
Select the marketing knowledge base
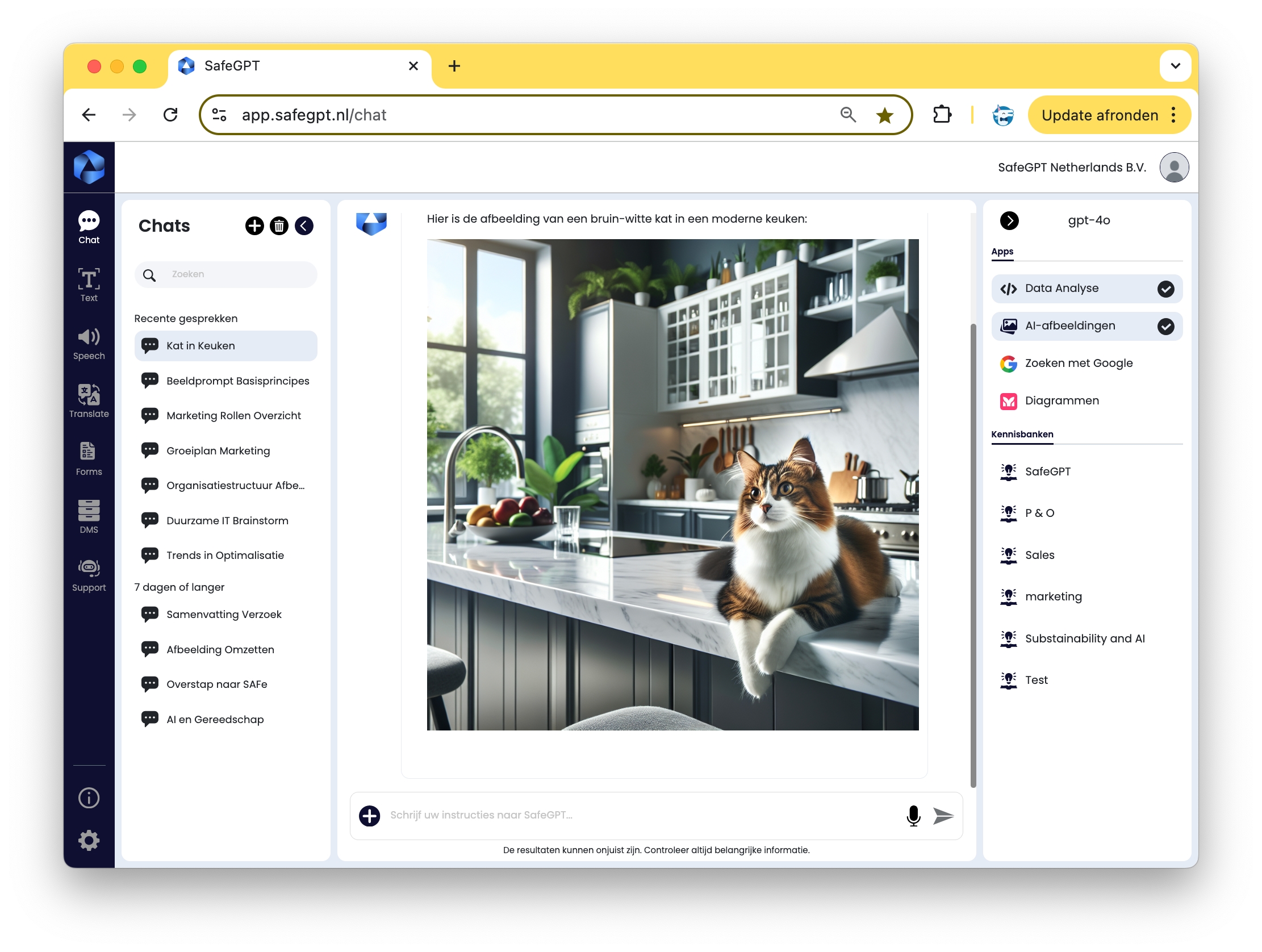[x=1087, y=596]
